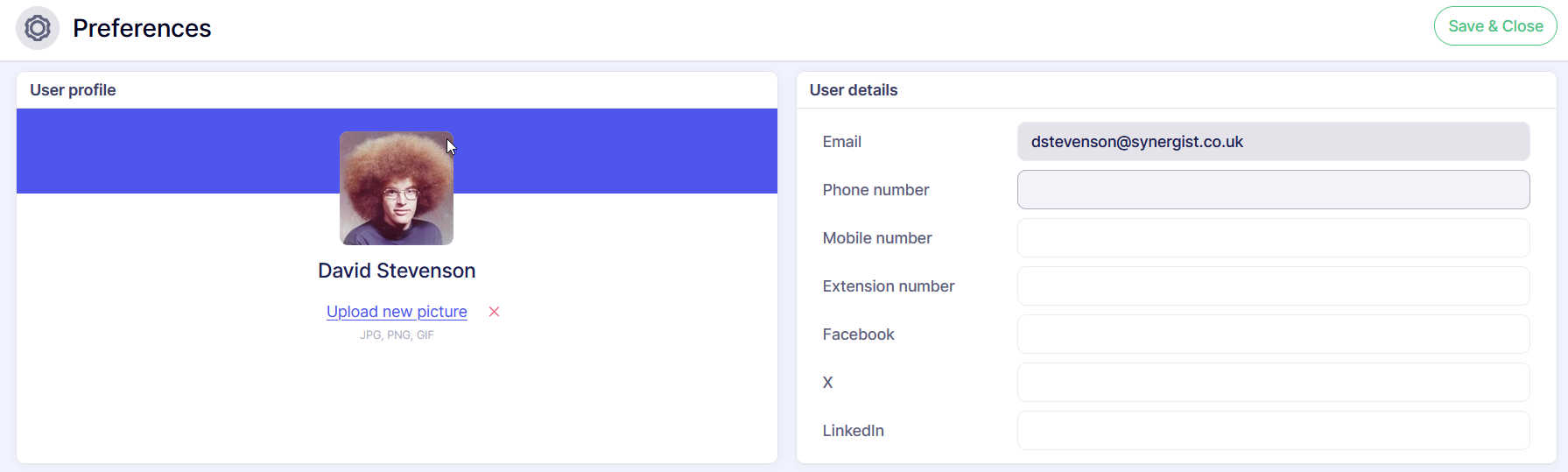Click the David Stevenson name text
Image resolution: width=1568 pixels, height=472 pixels.
(x=397, y=271)
